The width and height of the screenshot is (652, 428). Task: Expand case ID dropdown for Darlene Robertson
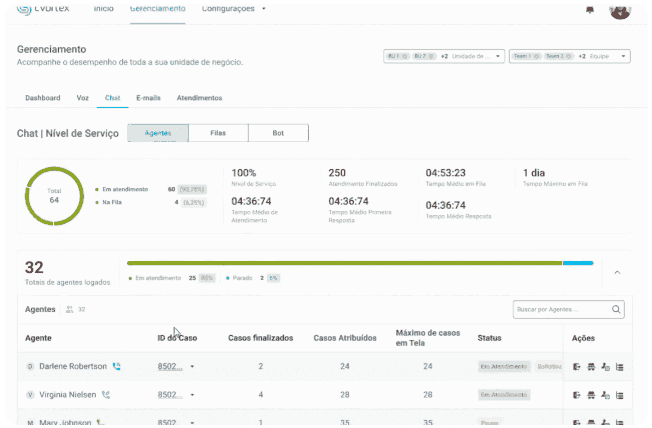click(x=192, y=367)
